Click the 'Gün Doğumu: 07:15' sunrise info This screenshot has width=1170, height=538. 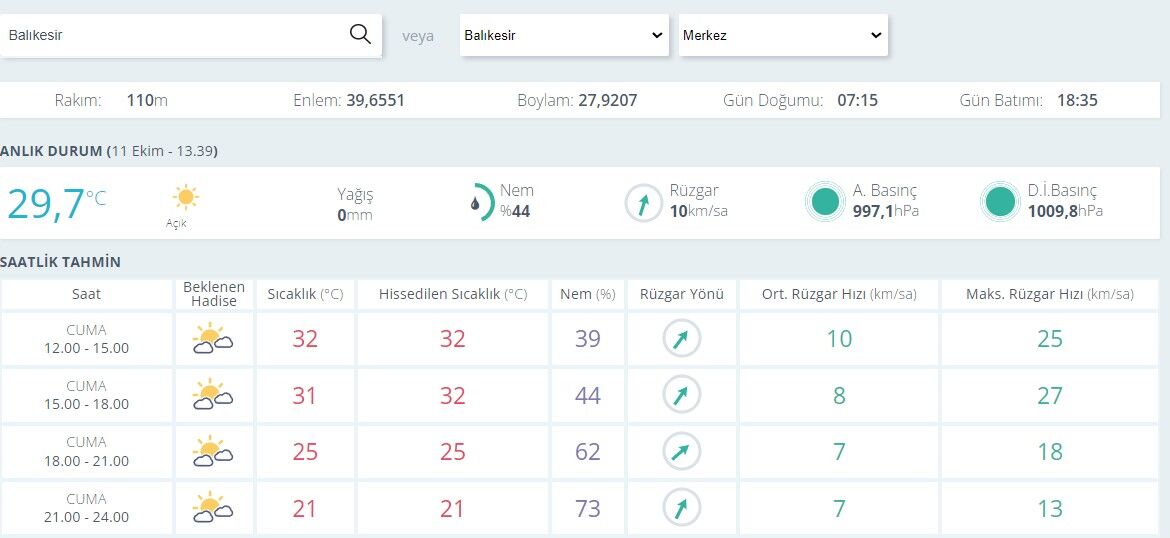(x=801, y=100)
